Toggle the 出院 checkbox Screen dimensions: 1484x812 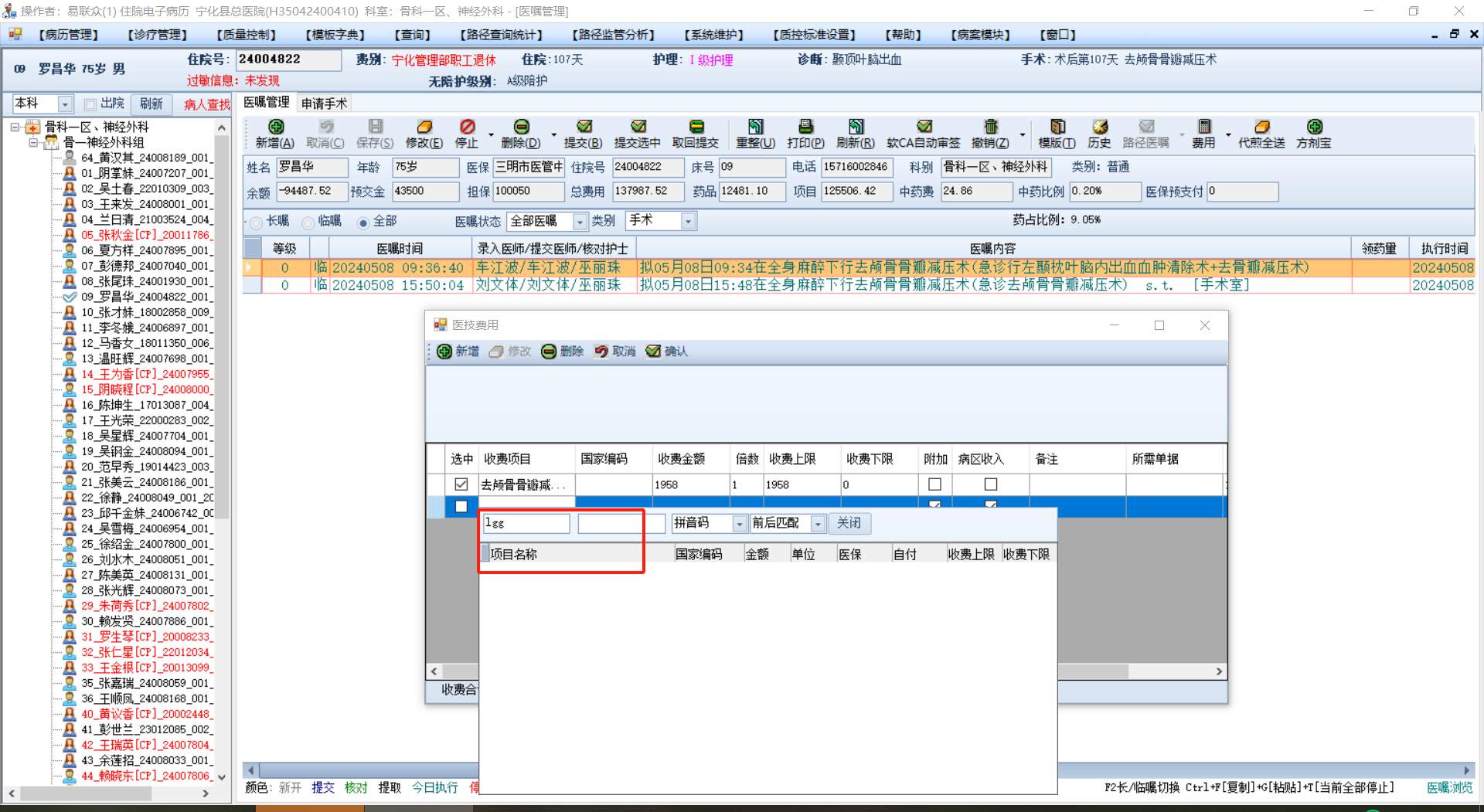[90, 104]
